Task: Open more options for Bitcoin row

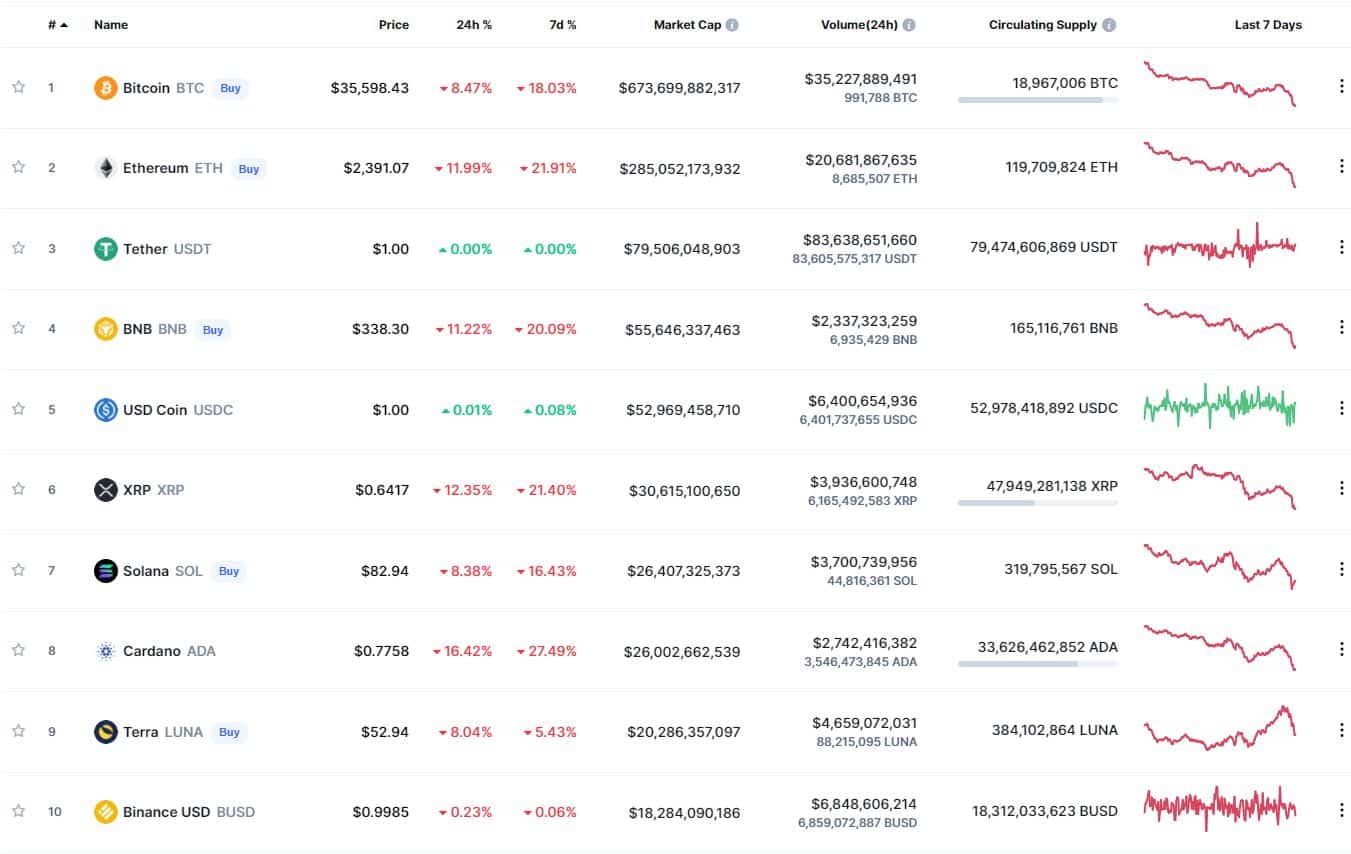Action: point(1341,86)
